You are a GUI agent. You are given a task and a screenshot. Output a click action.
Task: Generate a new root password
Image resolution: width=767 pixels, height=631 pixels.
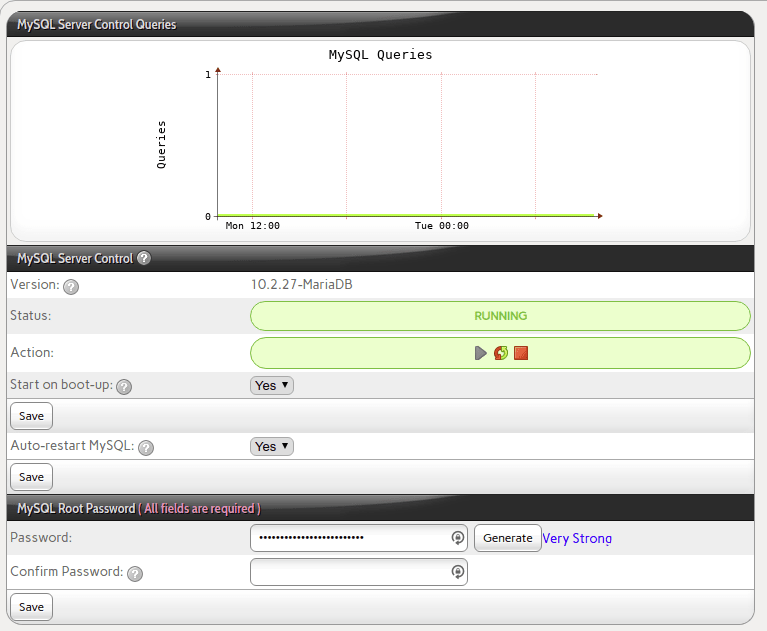508,538
